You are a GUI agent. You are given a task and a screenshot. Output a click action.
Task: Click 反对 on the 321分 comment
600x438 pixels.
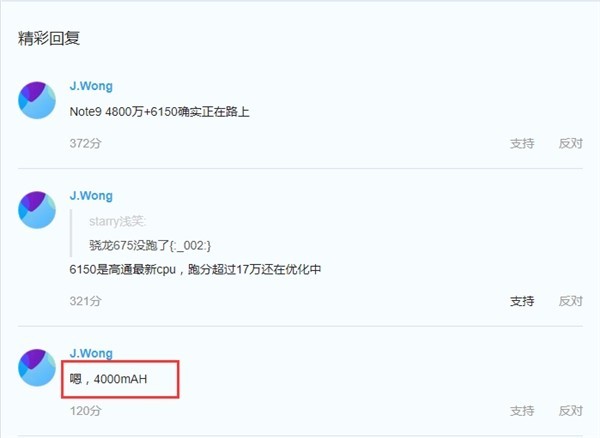tap(571, 301)
